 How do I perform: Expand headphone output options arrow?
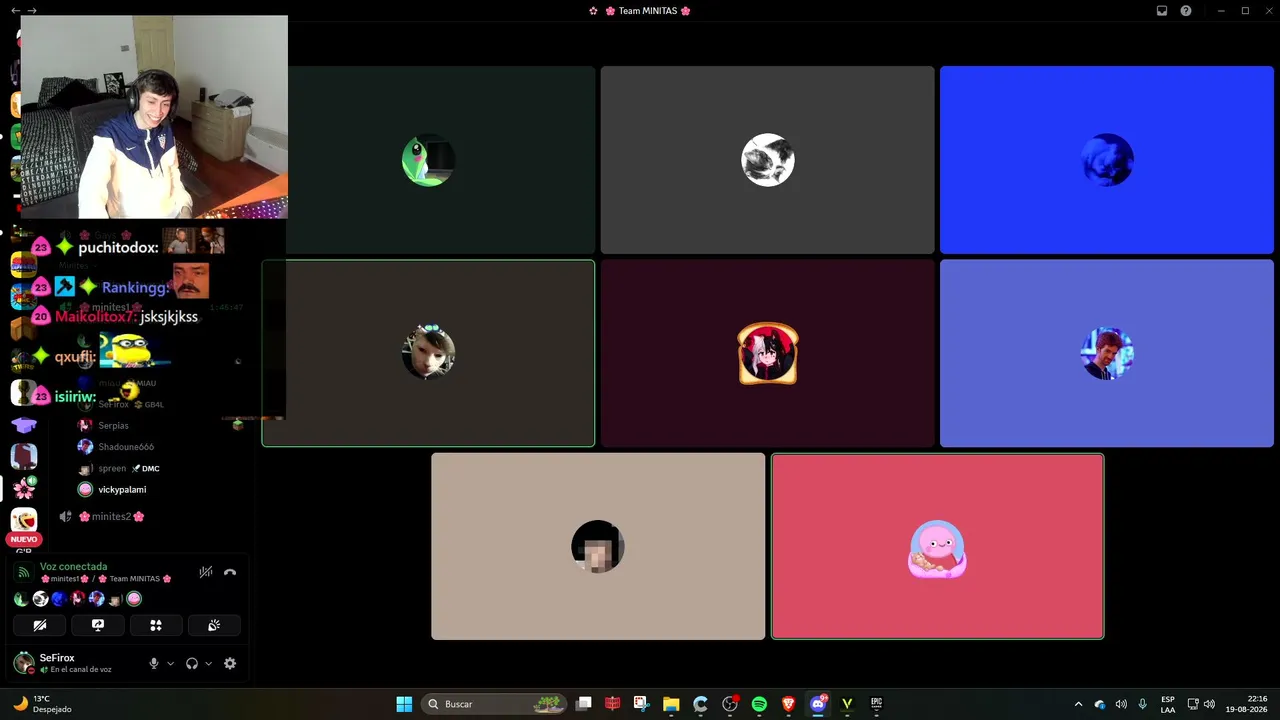[208, 663]
